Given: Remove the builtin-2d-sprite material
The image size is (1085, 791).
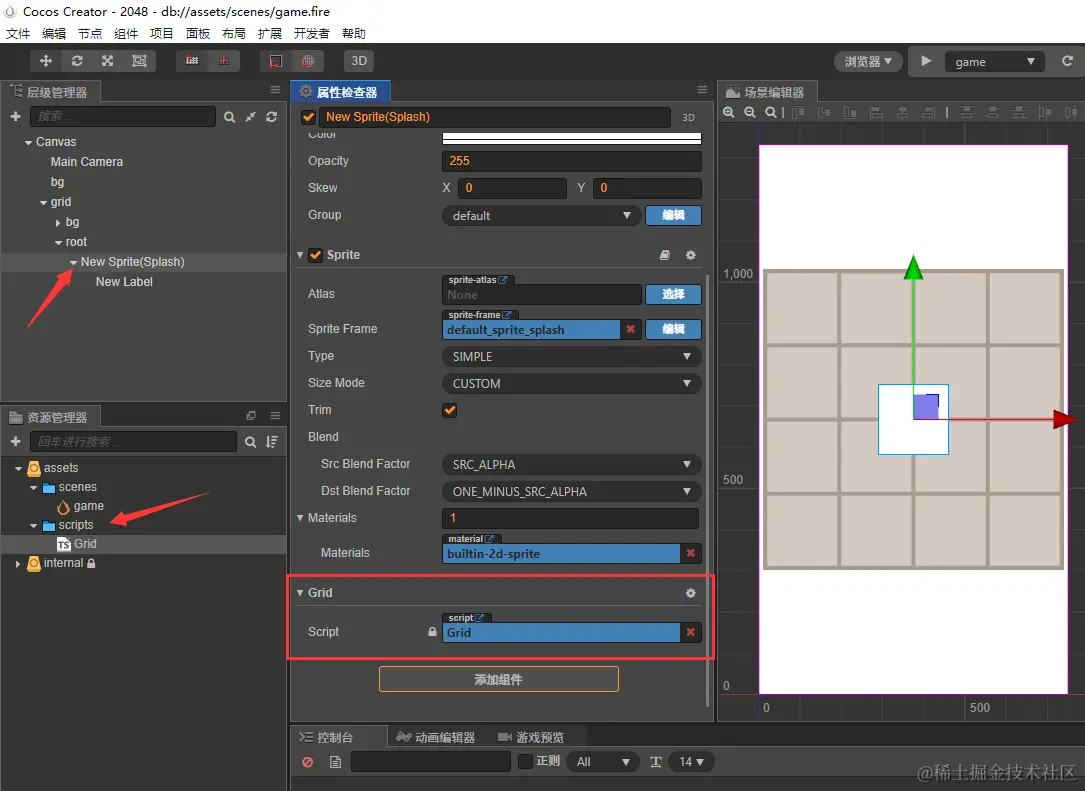Looking at the screenshot, I should (x=691, y=553).
